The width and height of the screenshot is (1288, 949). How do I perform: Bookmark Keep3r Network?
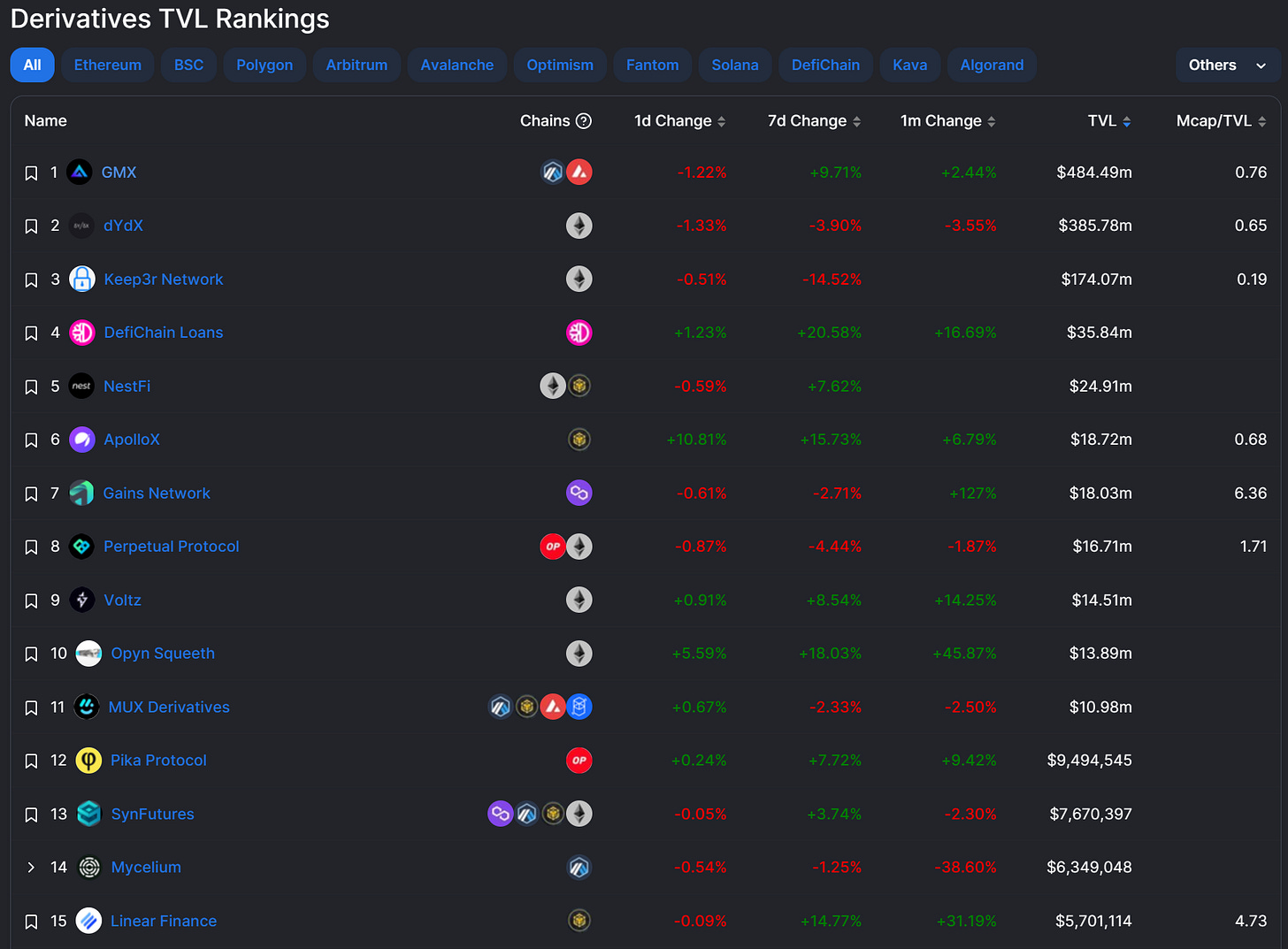click(31, 280)
